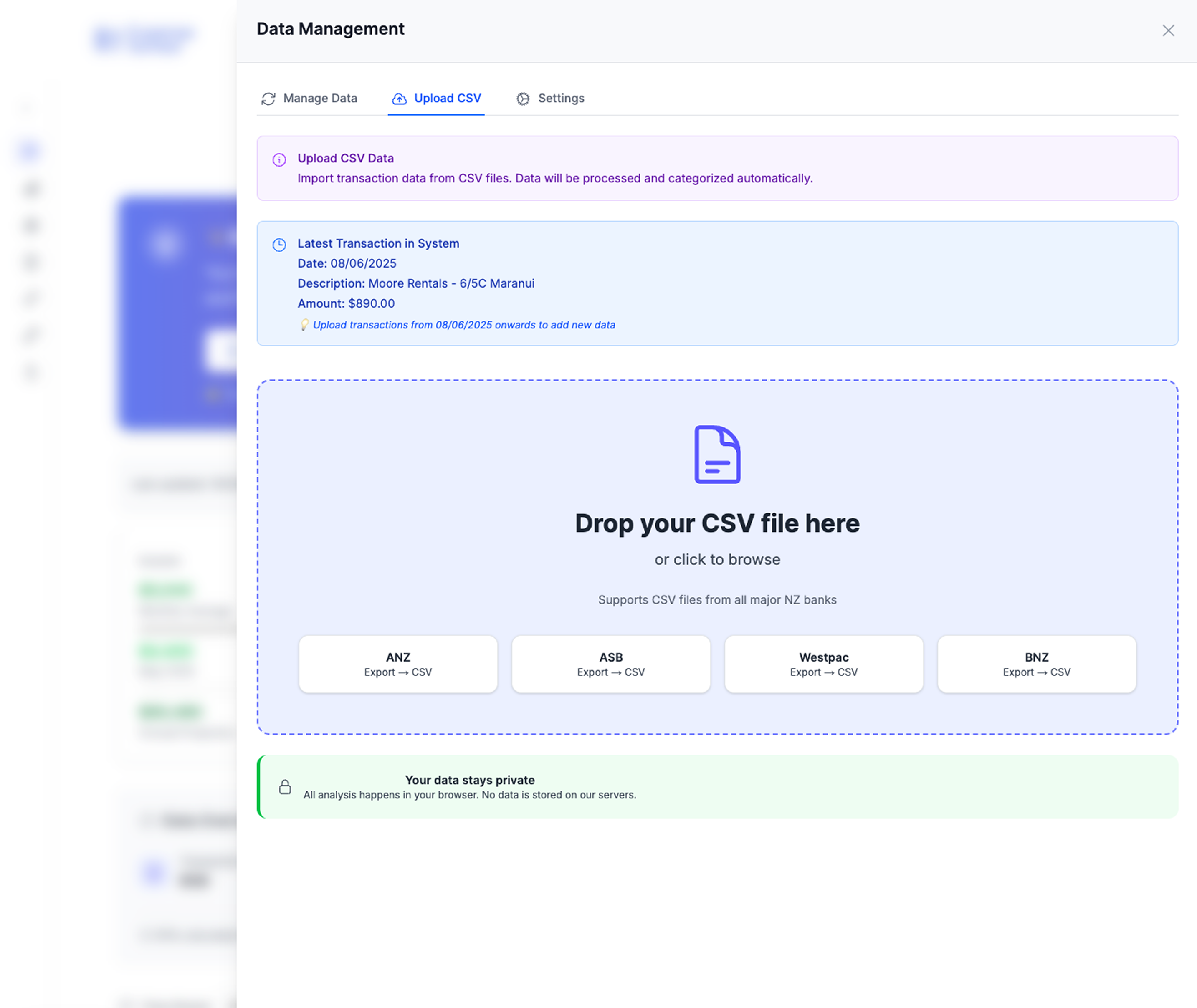The width and height of the screenshot is (1197, 1008).
Task: Click the 'Data Management' panel title
Action: click(330, 28)
